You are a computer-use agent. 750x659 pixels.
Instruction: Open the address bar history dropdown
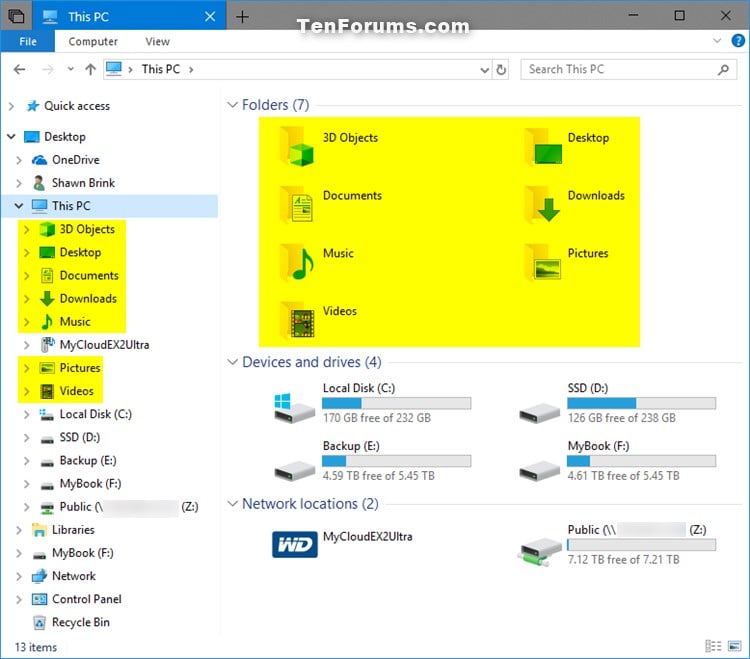tap(485, 70)
